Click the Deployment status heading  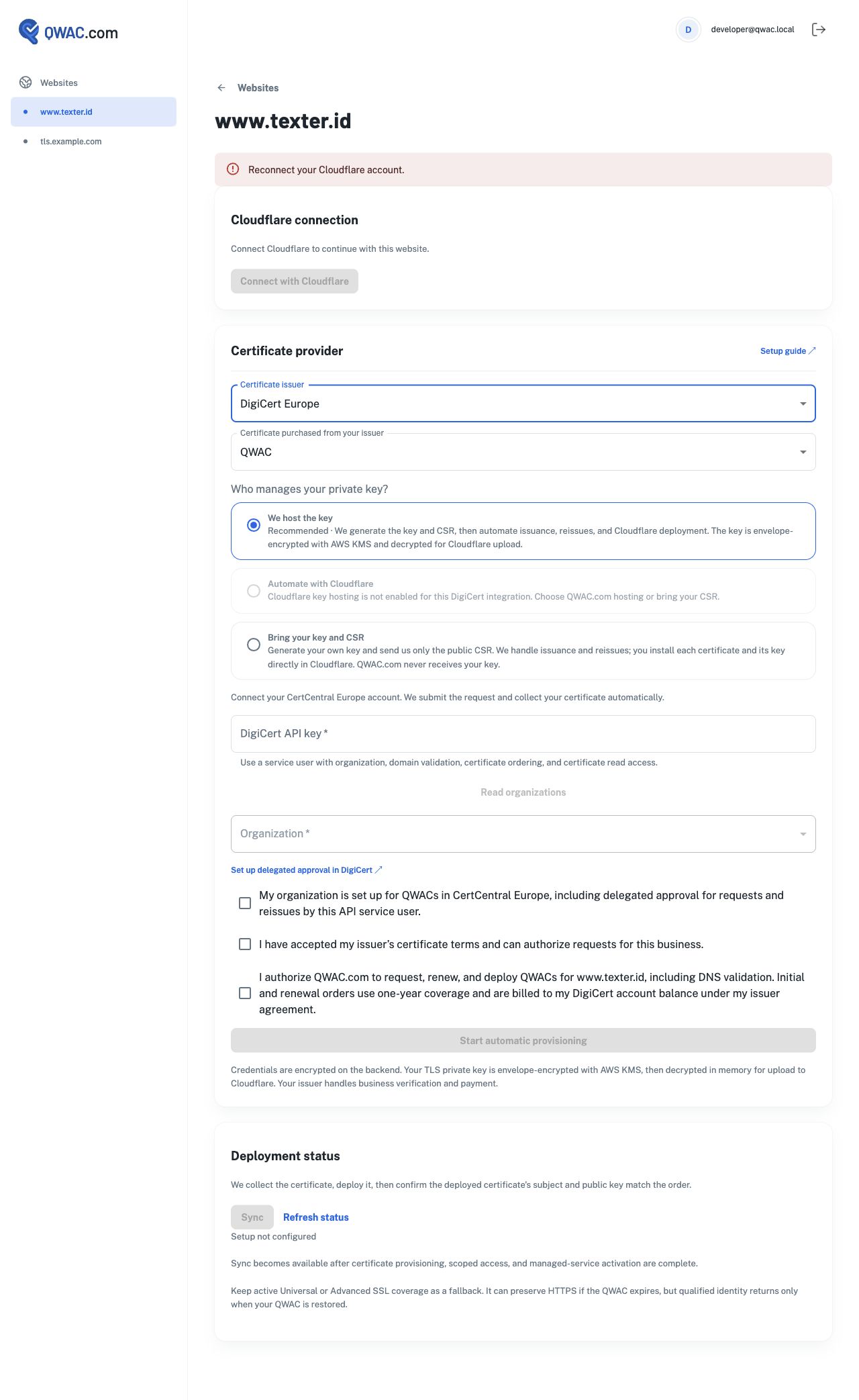[x=285, y=1156]
